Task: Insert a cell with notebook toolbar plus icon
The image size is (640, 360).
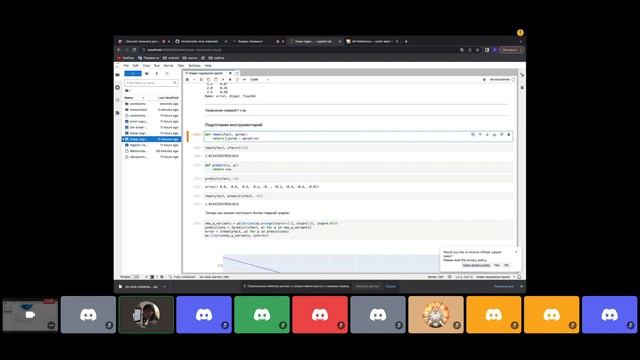Action: [194, 80]
